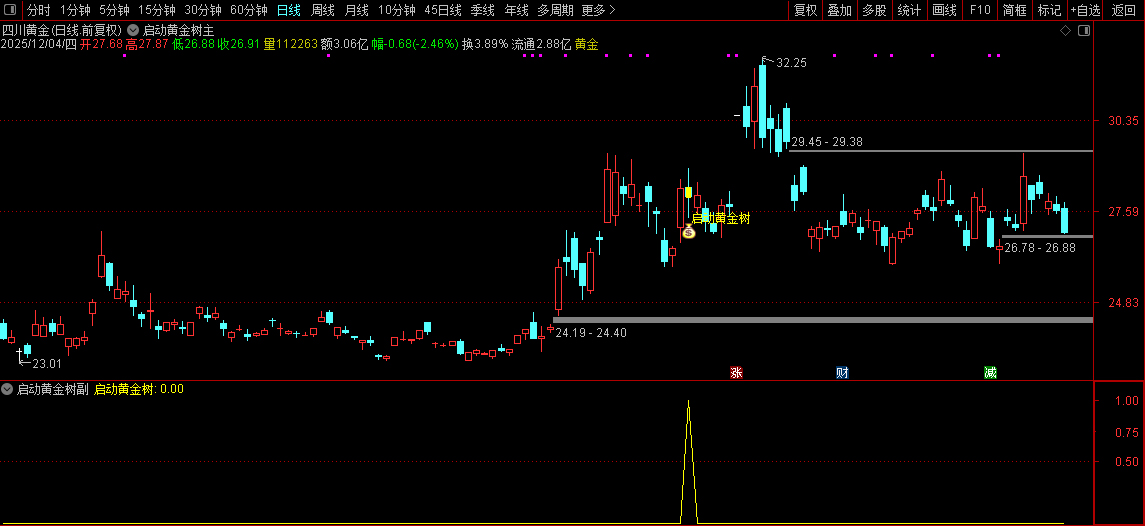Click the 2025/12/04/四 date text
Image resolution: width=1145 pixels, height=526 pixels.
pyautogui.click(x=39, y=44)
